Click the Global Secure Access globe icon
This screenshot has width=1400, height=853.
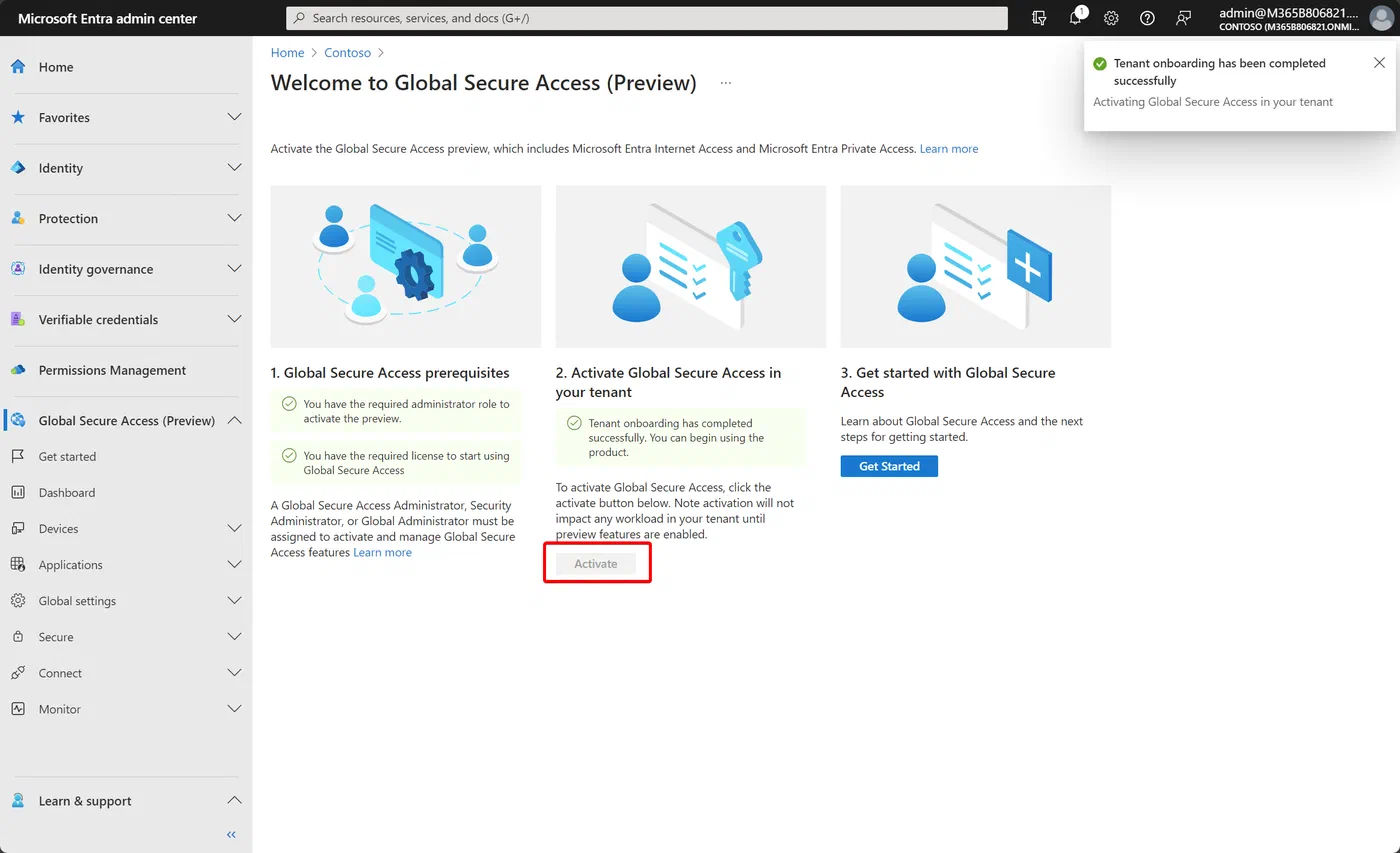pyautogui.click(x=18, y=420)
